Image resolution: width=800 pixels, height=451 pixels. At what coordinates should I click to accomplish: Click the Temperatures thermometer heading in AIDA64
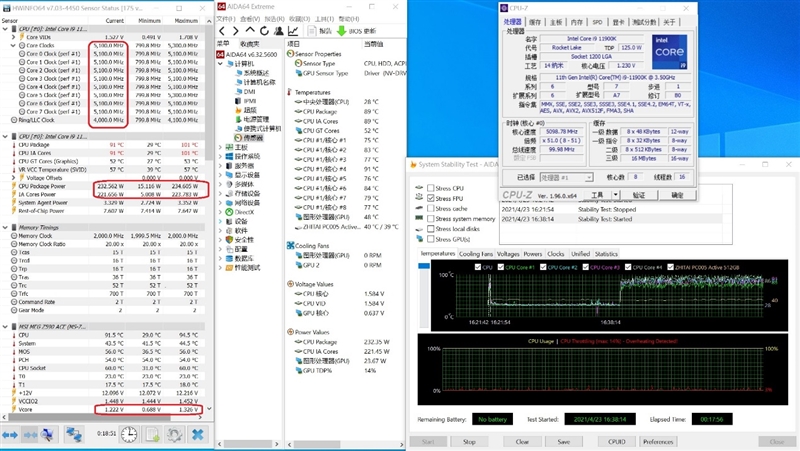(309, 92)
